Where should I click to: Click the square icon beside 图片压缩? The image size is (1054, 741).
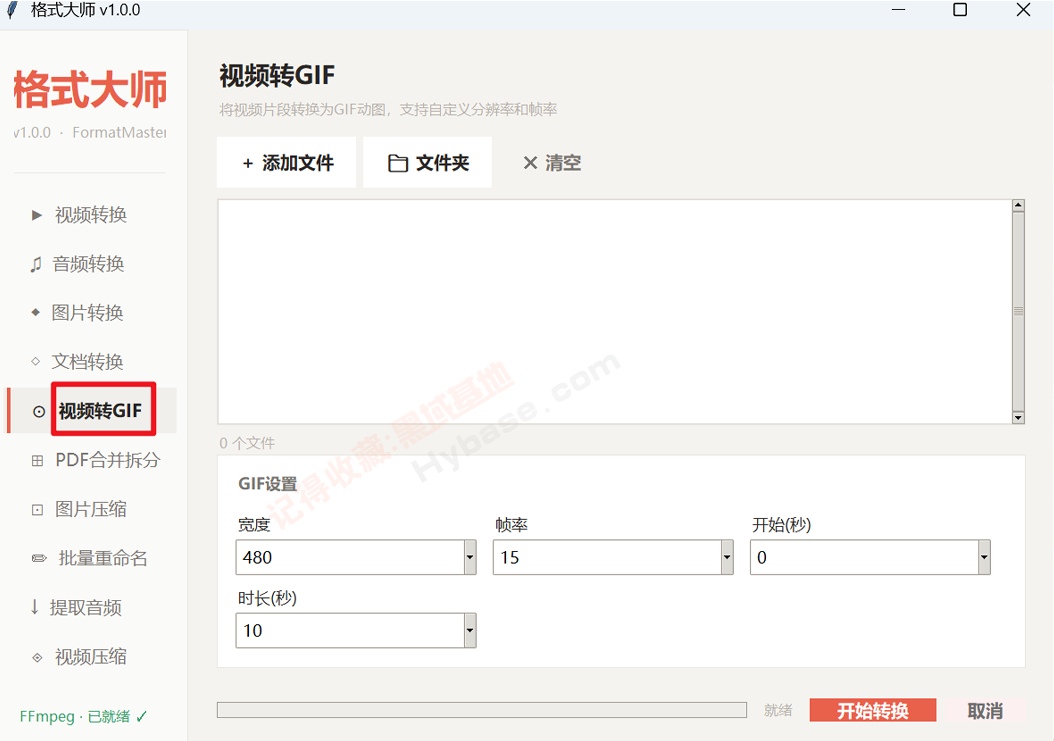[38, 510]
